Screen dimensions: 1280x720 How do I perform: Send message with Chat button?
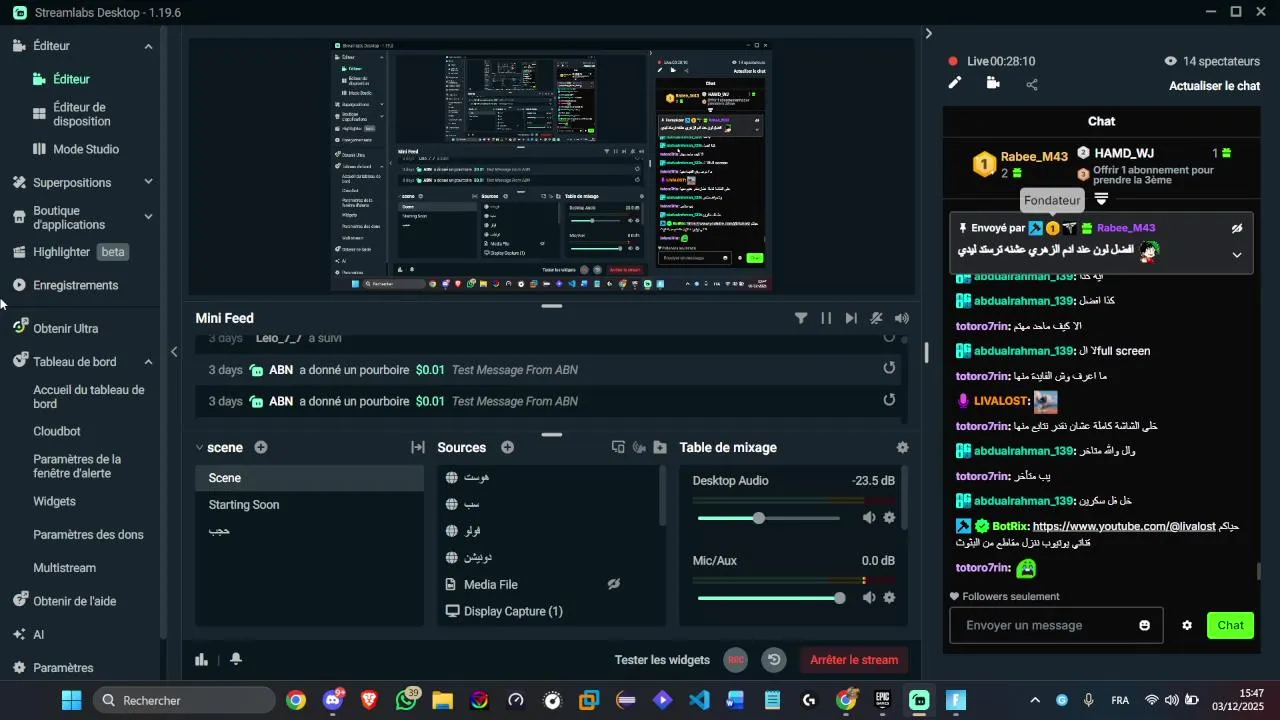coord(1230,625)
